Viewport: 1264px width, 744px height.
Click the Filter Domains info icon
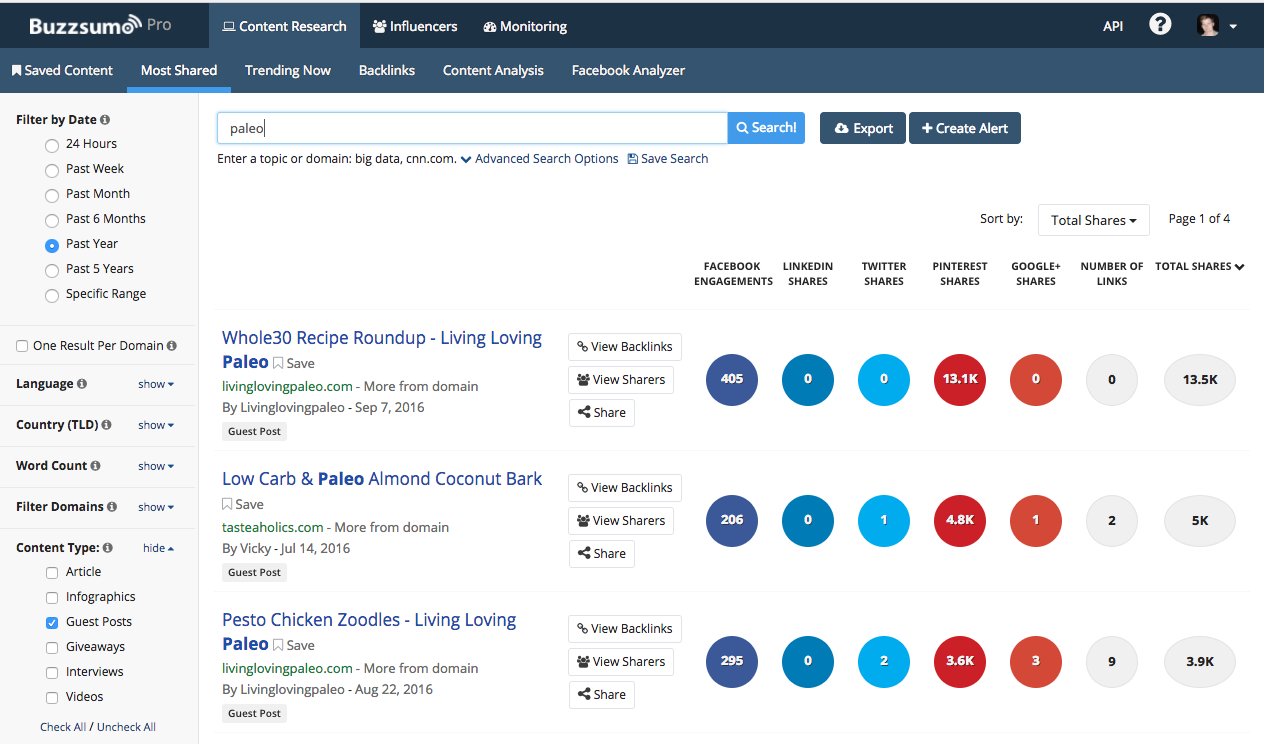click(112, 507)
